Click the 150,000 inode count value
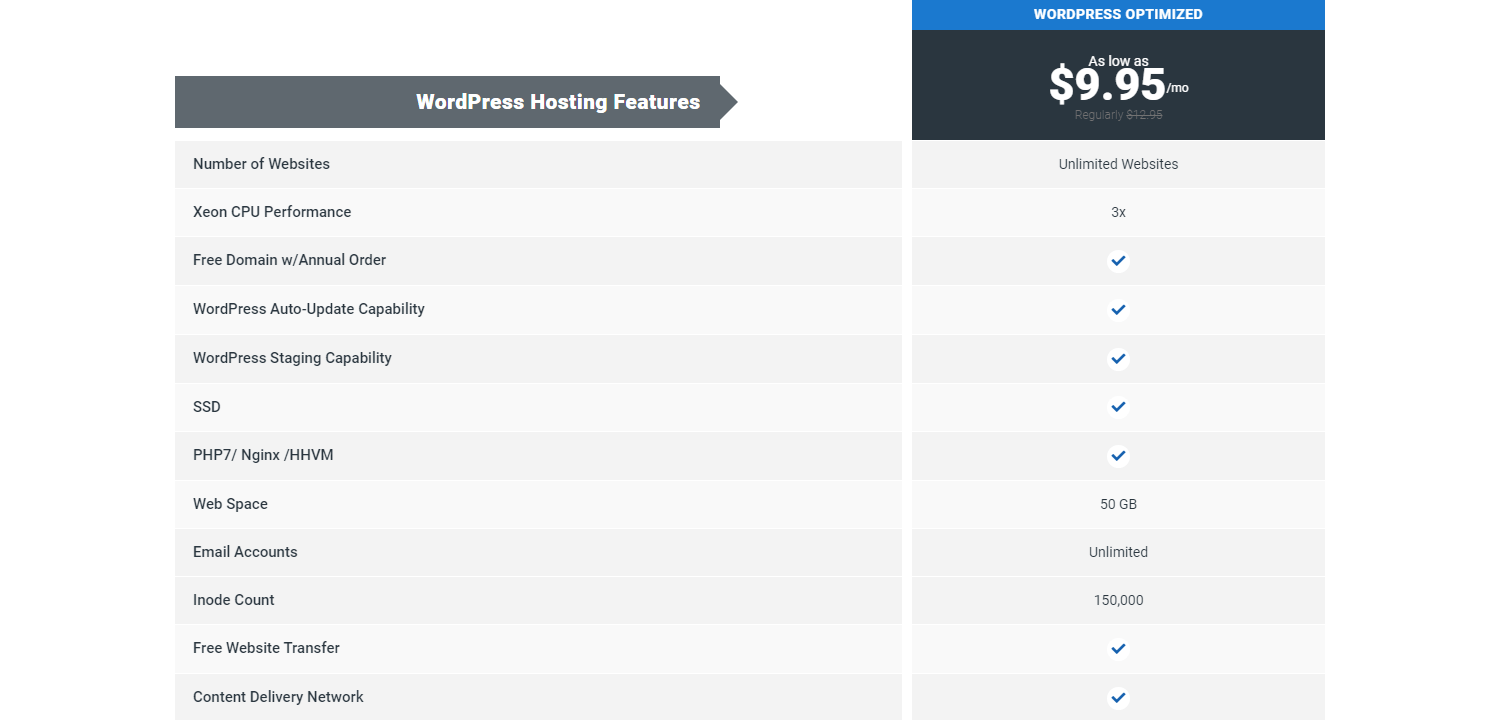The image size is (1500, 720). tap(1118, 600)
